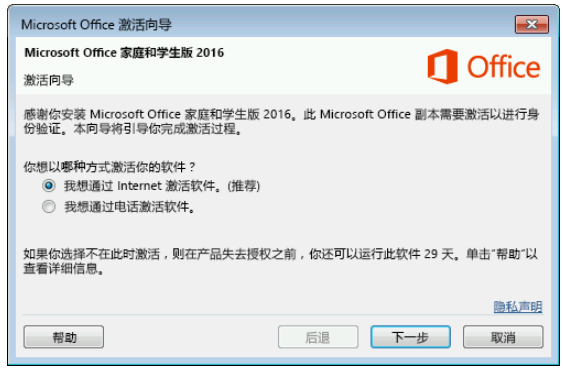The width and height of the screenshot is (563, 369).
Task: Select the Internet activation radio button
Action: pos(49,186)
